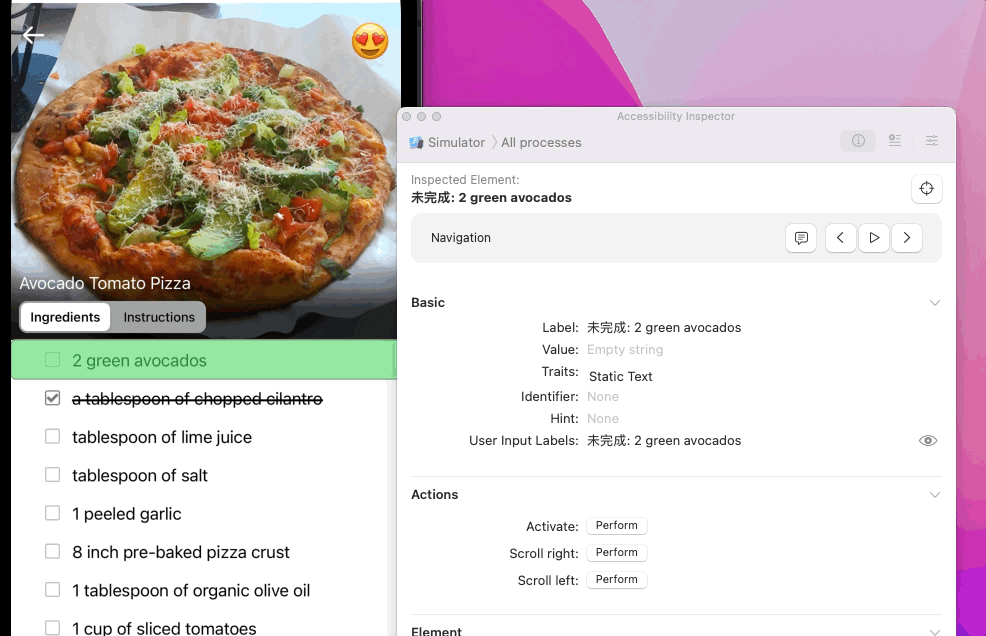Uncheck the chopped cilantro checkbox

[x=53, y=398]
